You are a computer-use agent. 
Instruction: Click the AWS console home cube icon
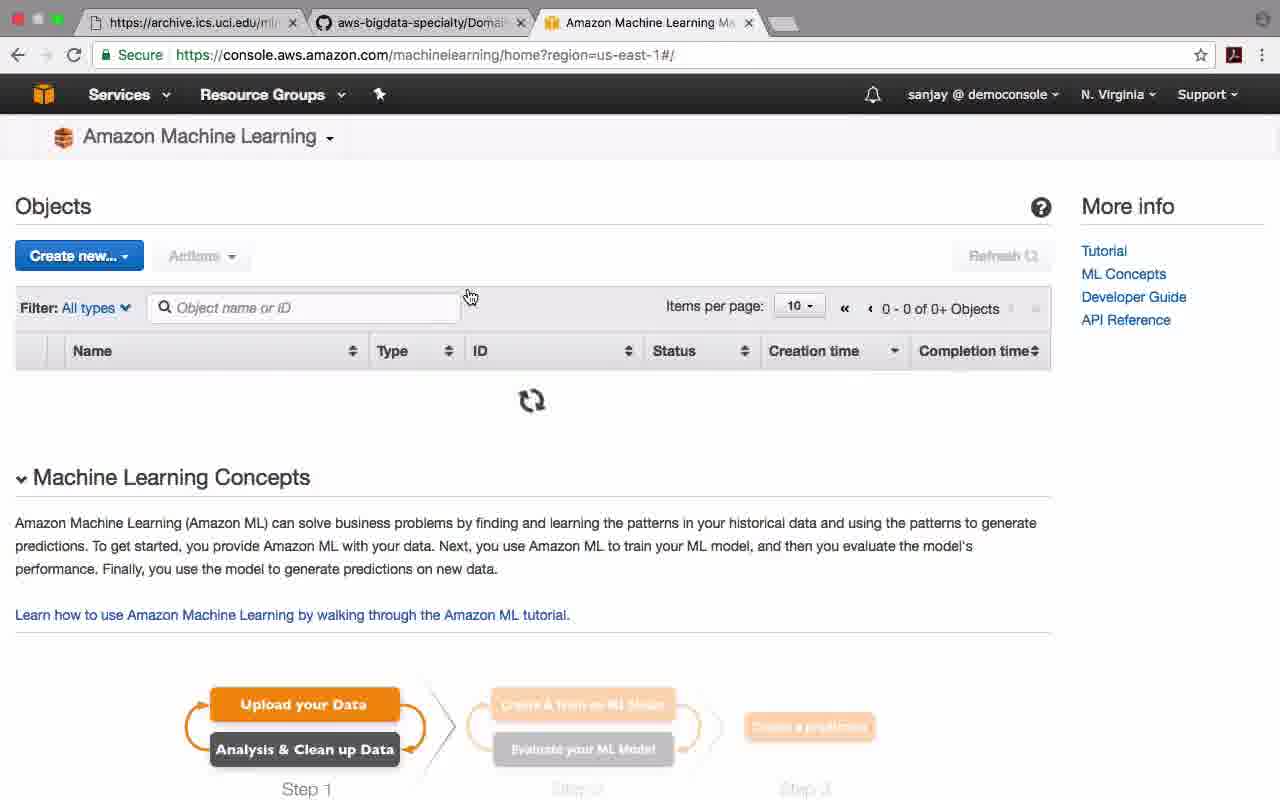pos(43,94)
